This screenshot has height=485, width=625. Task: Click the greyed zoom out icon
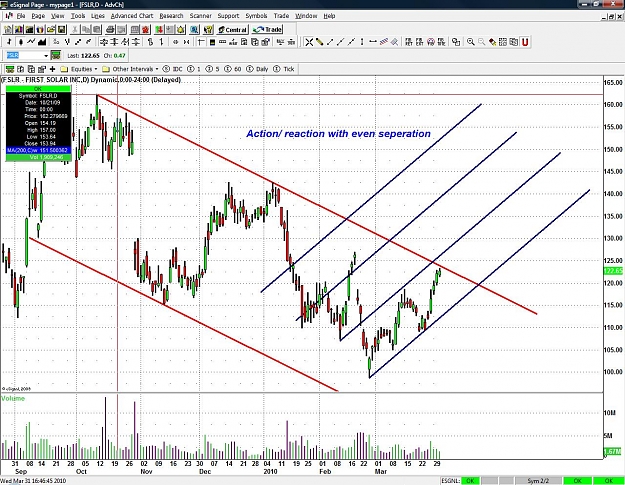click(482, 42)
